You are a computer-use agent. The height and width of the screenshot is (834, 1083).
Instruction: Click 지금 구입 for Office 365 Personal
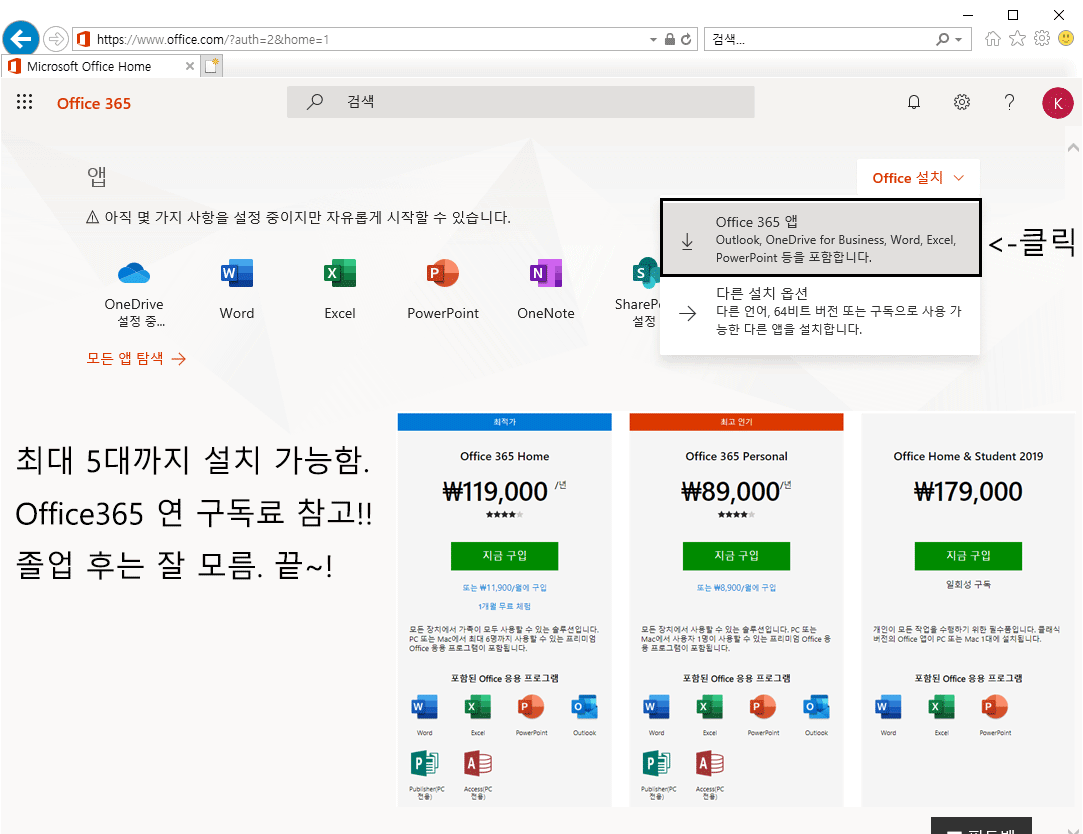736,556
